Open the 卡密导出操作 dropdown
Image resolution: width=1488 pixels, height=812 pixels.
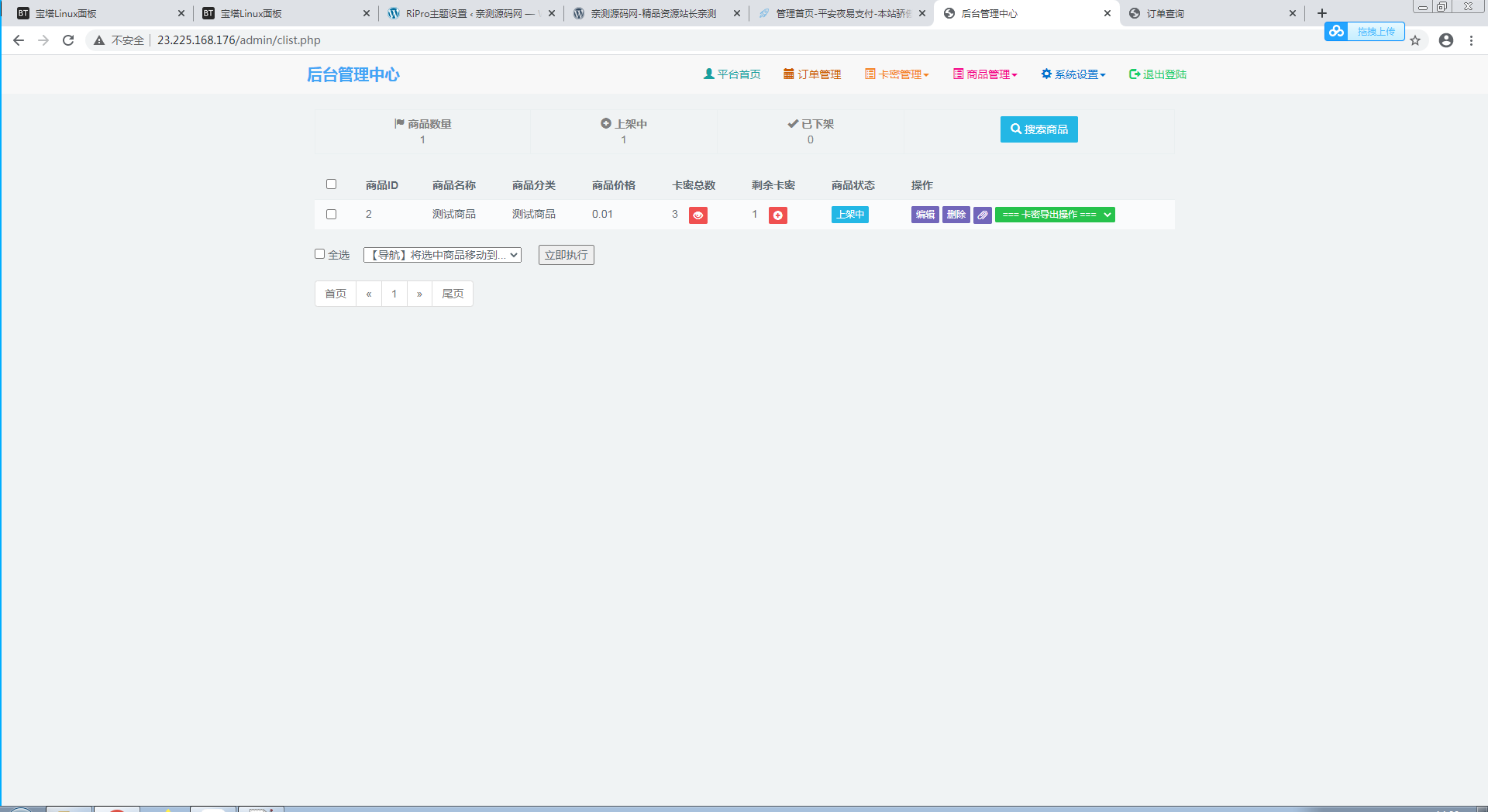click(1055, 215)
